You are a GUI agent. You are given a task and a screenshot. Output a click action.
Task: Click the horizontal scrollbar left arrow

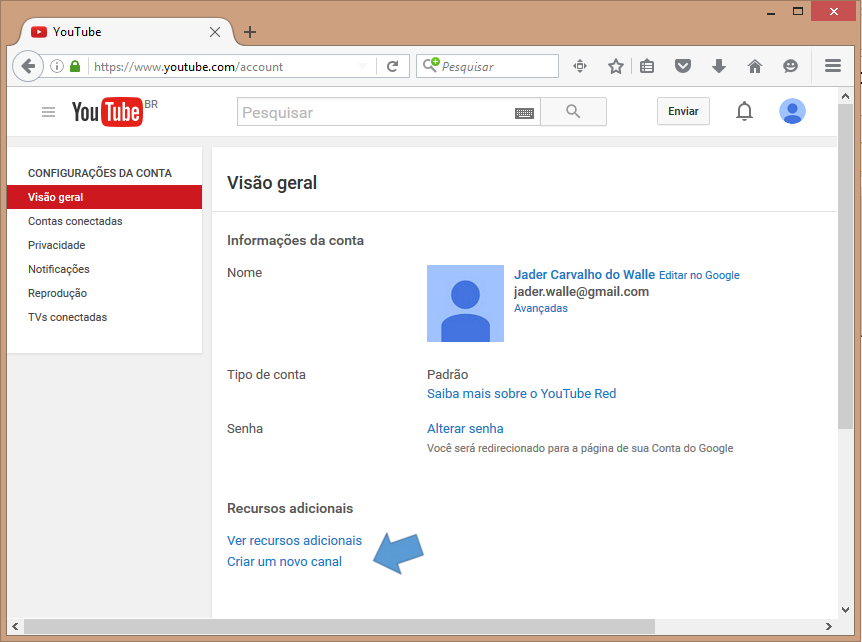(15, 627)
